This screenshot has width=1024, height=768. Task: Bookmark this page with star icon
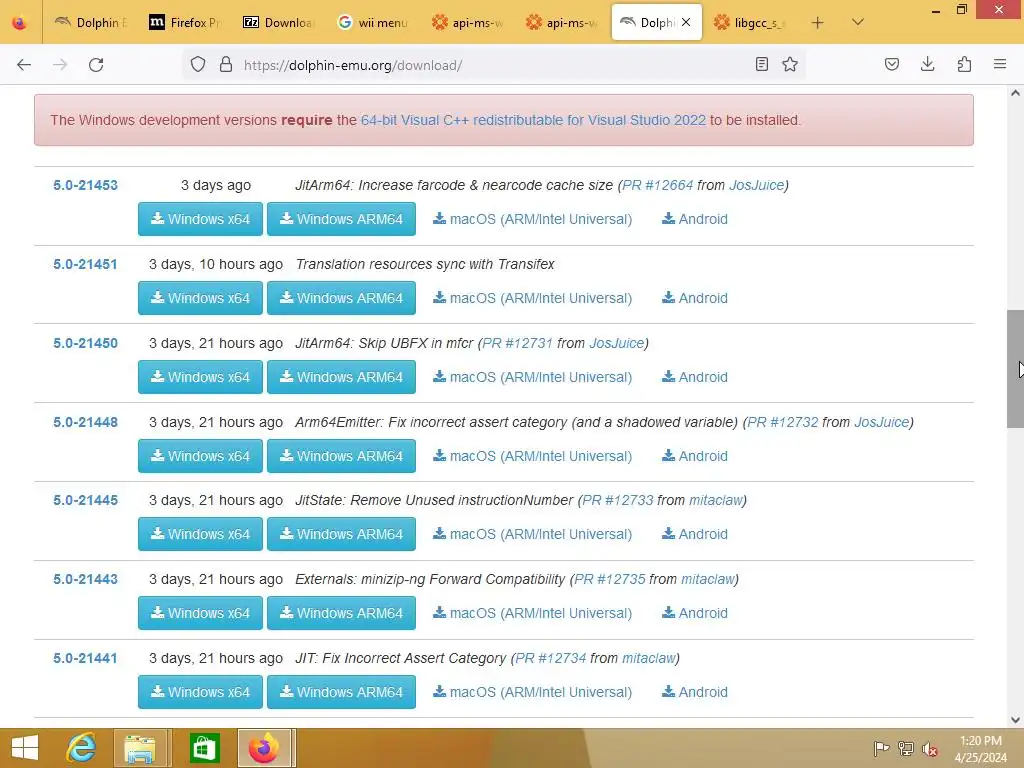790,65
